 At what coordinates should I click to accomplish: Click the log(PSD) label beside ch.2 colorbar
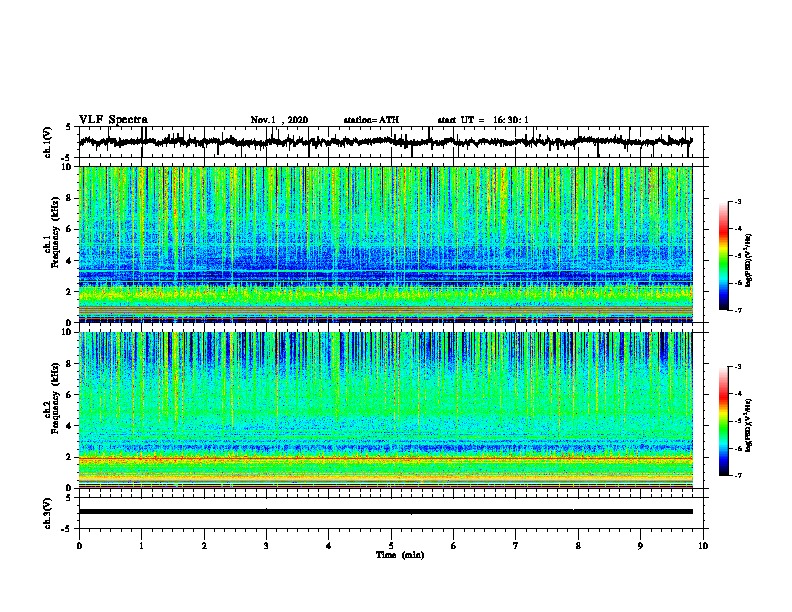749,425
